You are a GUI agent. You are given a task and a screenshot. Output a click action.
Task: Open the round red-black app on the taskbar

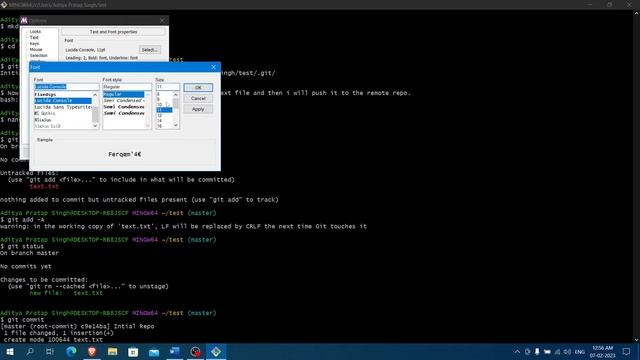(195, 351)
